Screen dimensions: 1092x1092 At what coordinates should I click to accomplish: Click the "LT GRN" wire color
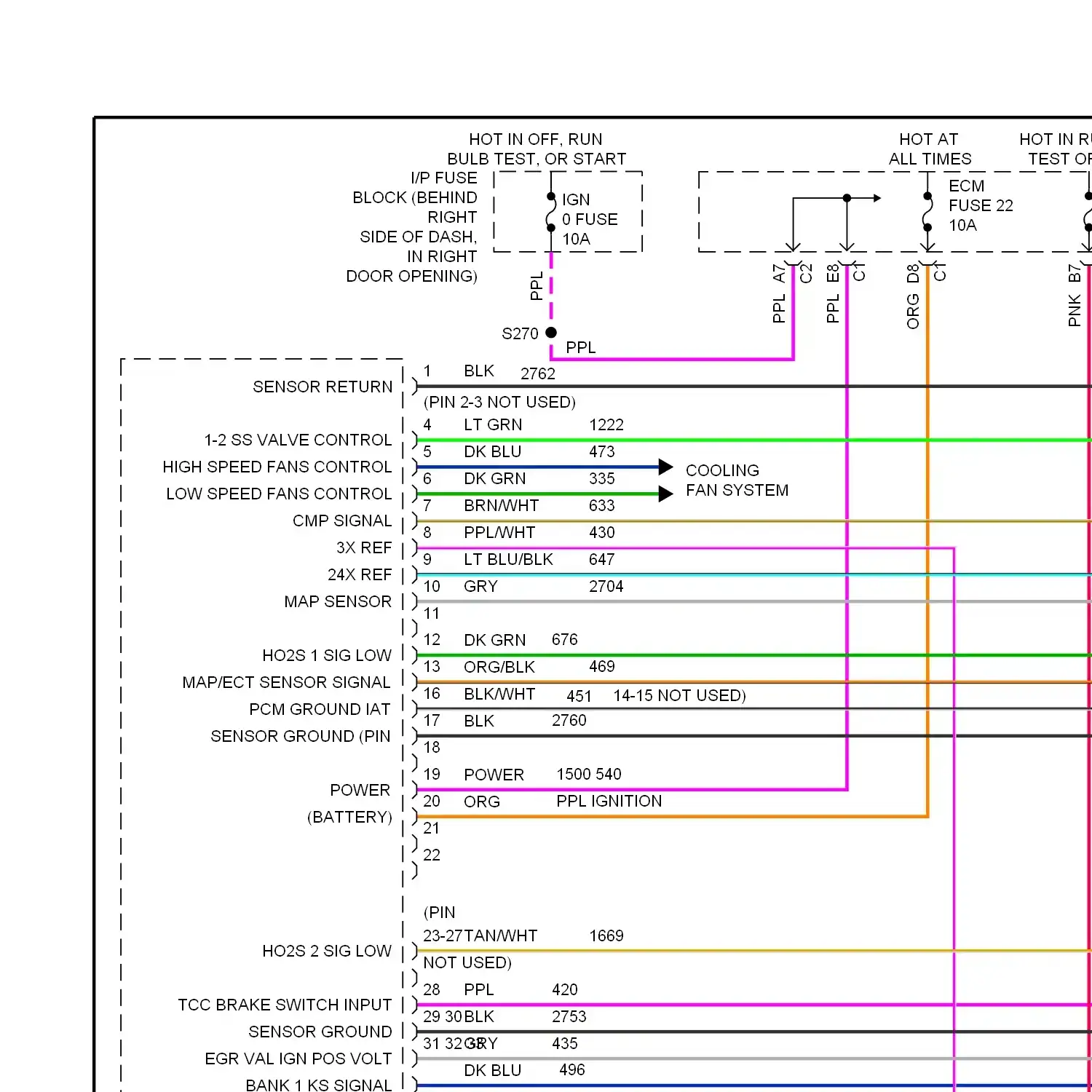493,424
